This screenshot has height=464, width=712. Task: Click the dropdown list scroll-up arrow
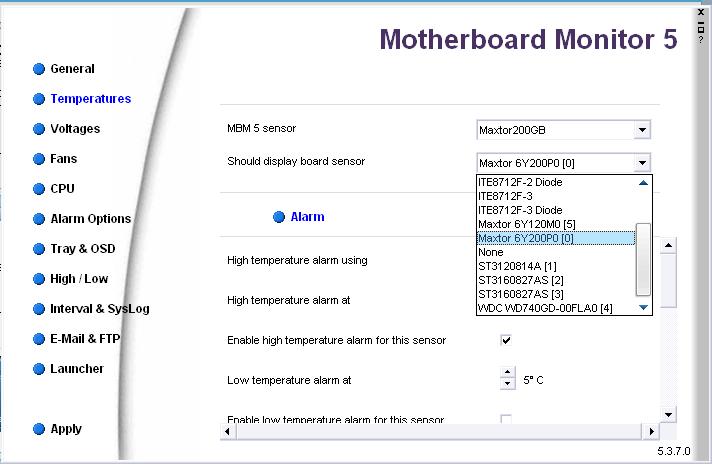pyautogui.click(x=643, y=183)
